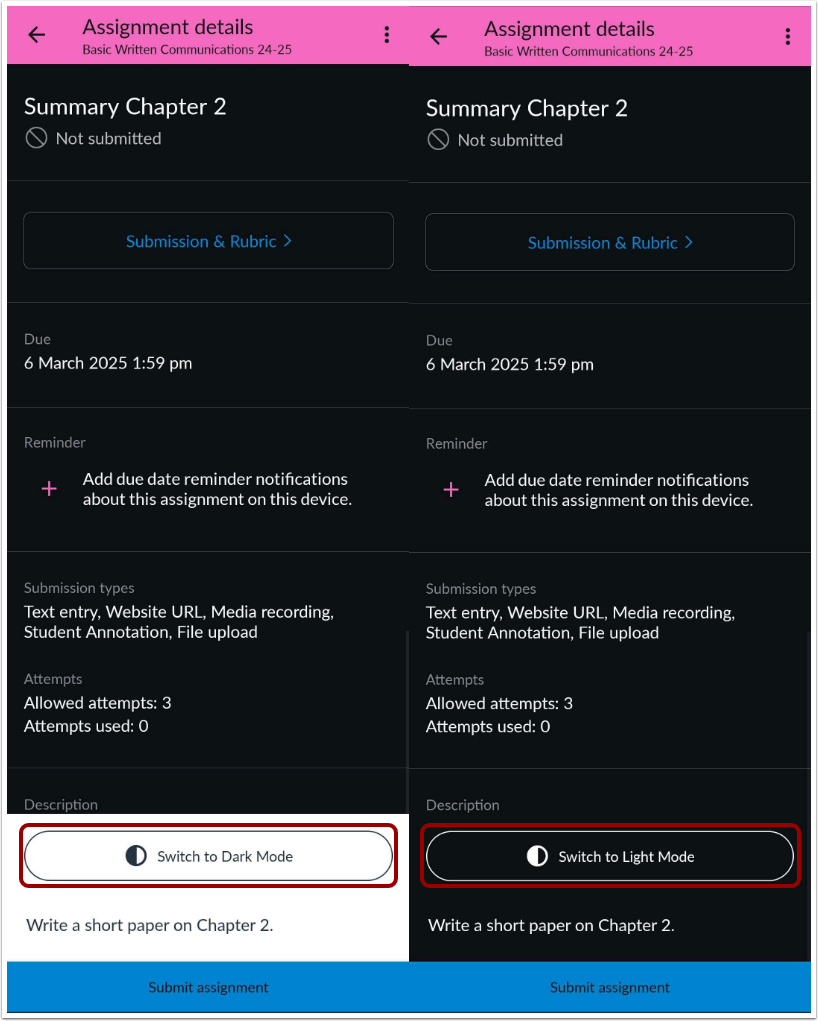Tap the back arrow in the header
This screenshot has width=818, height=1021.
[36, 35]
